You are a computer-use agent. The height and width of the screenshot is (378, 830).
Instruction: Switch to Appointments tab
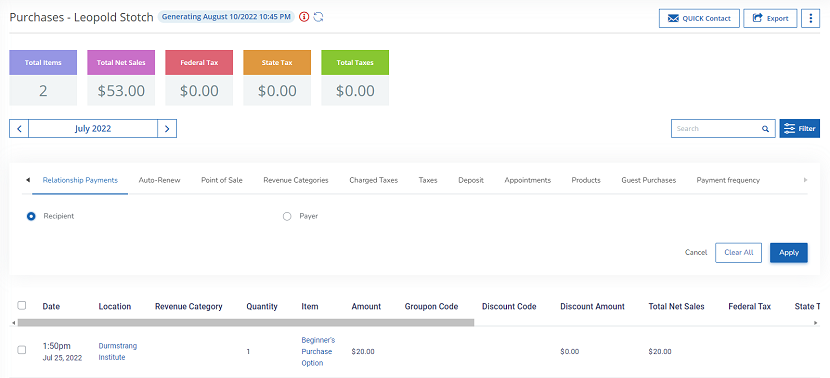point(528,180)
